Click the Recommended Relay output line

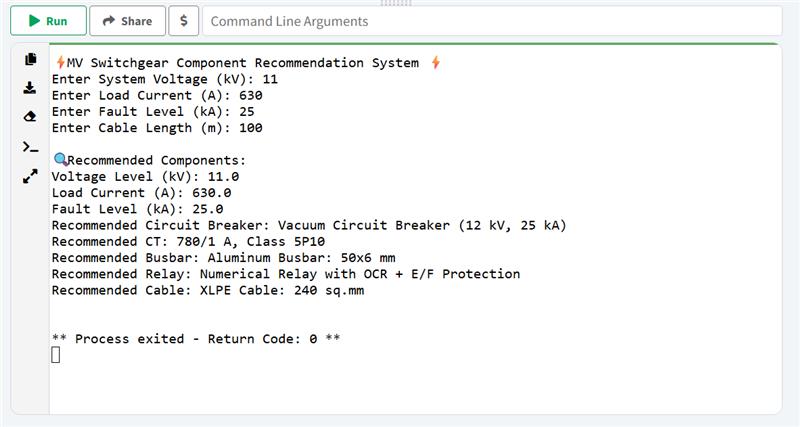pos(285,274)
